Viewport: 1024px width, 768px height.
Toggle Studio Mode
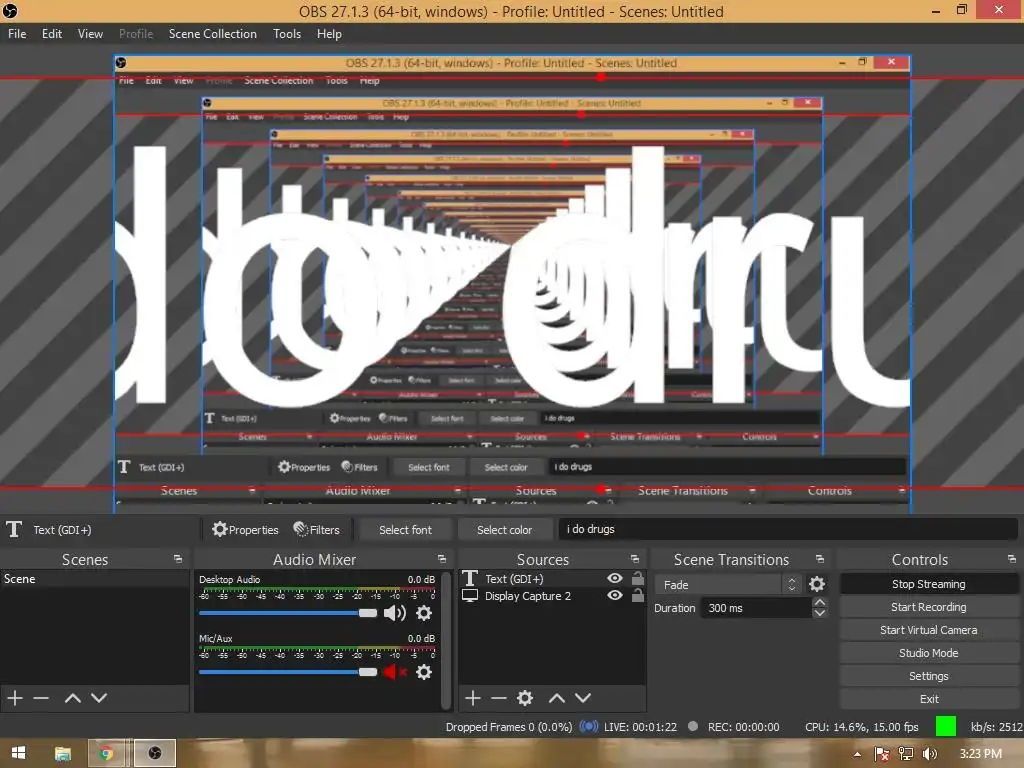(x=929, y=652)
